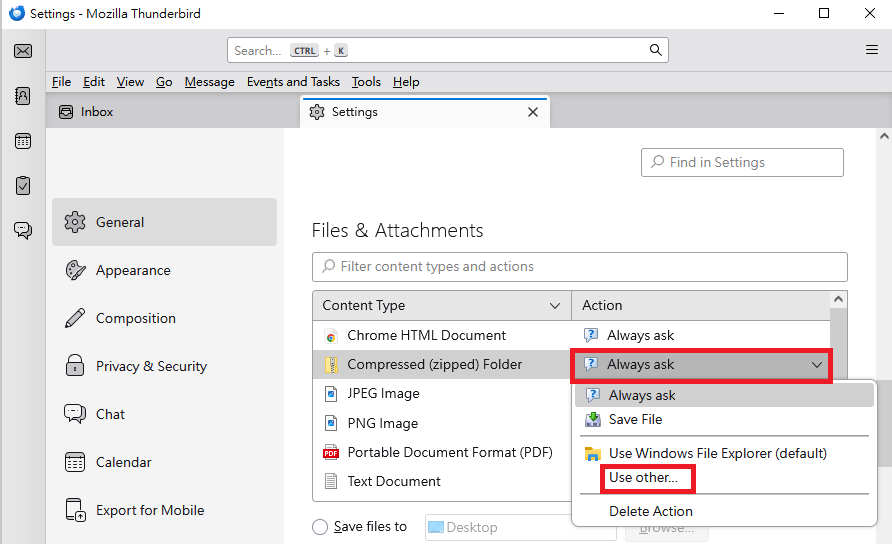Open Privacy & Security settings
The width and height of the screenshot is (892, 544).
pos(151,366)
